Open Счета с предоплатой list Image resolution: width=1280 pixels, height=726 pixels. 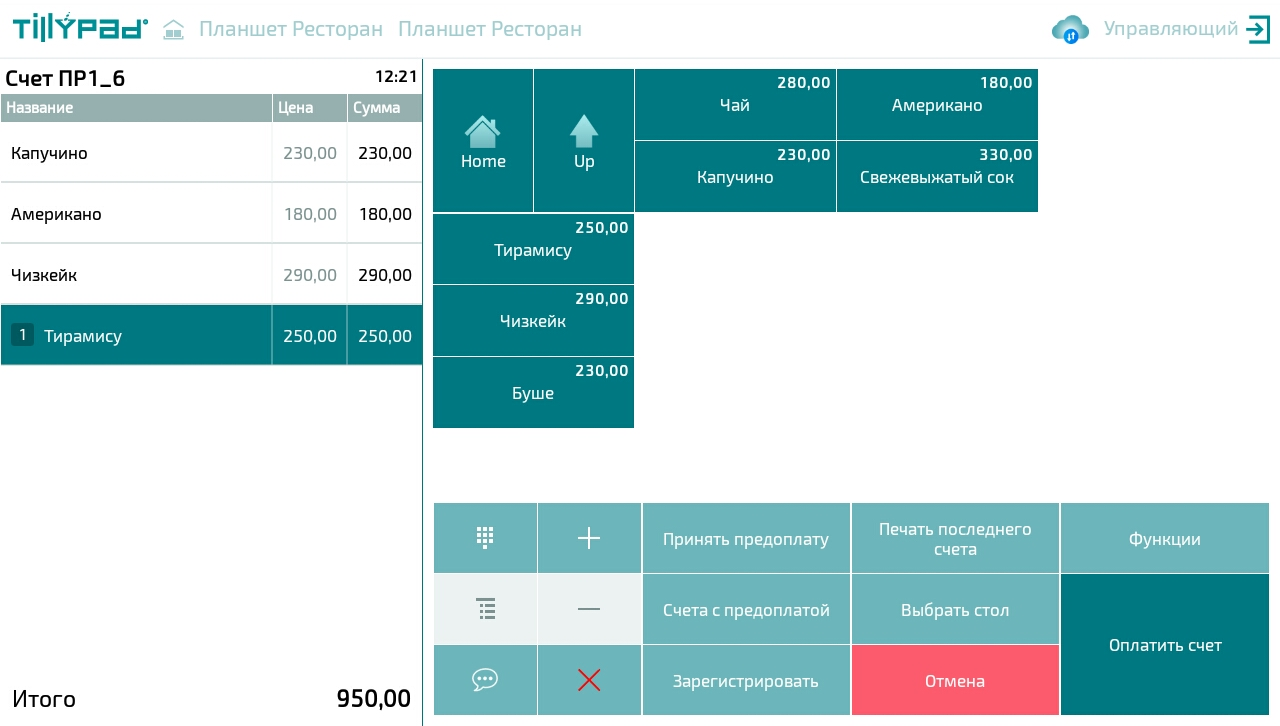tap(746, 610)
